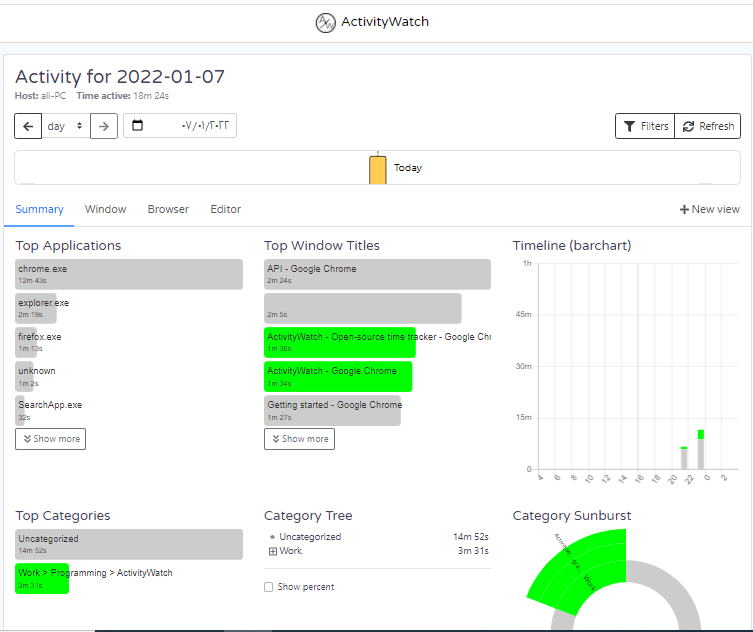Select the chrome.exe application bar
The width and height of the screenshot is (753, 632).
pyautogui.click(x=129, y=274)
